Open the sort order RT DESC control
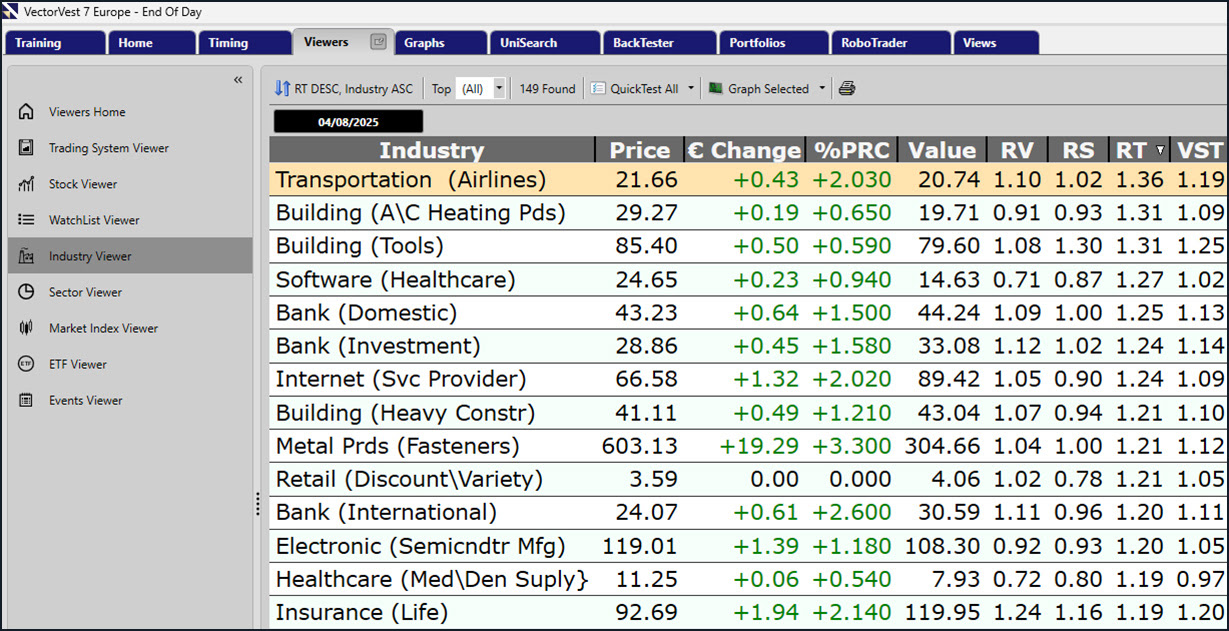This screenshot has height=631, width=1229. point(344,88)
